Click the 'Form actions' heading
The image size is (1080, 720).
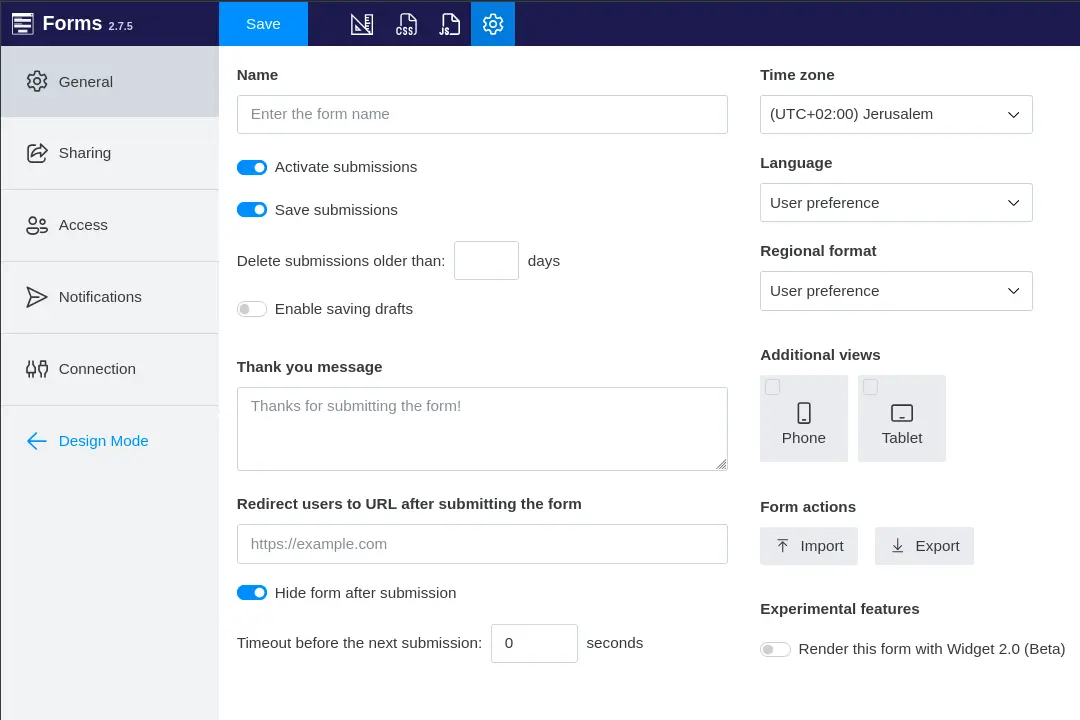tap(808, 507)
